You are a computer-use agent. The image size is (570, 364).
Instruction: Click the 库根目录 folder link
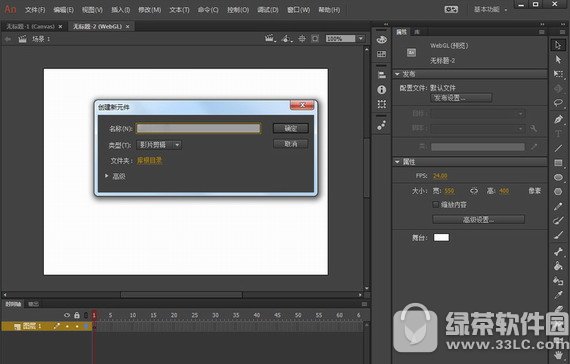[x=149, y=160]
